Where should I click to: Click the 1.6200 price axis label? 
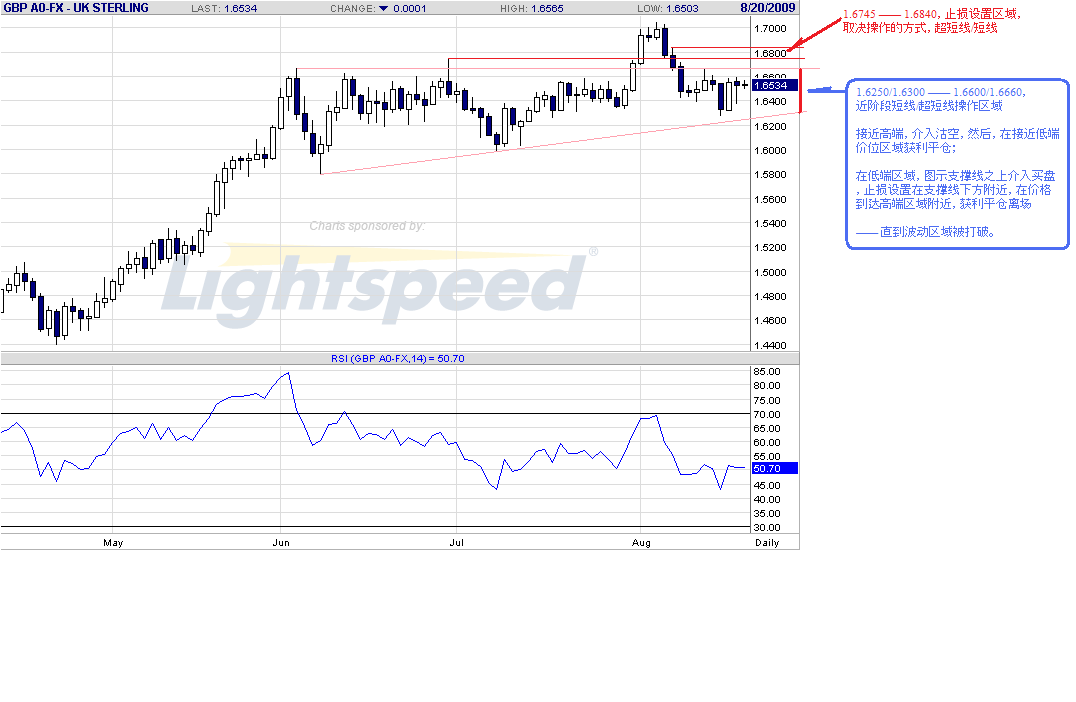(x=770, y=126)
